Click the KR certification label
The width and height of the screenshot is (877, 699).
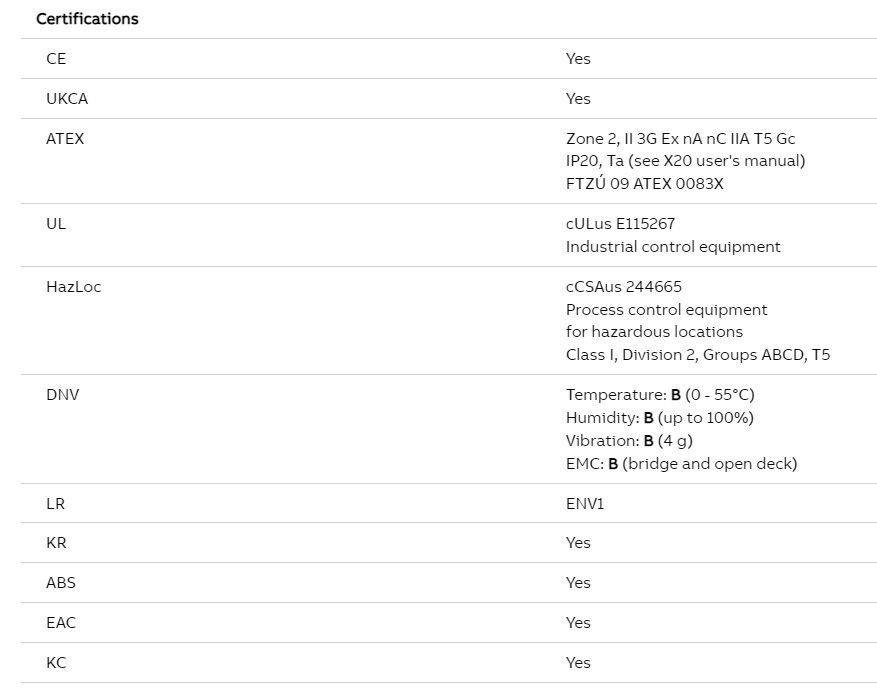(56, 543)
